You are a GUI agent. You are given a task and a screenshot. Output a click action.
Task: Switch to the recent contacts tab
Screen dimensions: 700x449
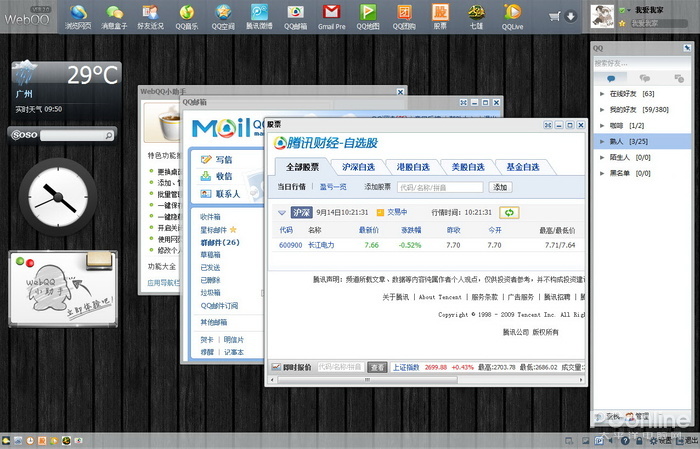point(679,79)
